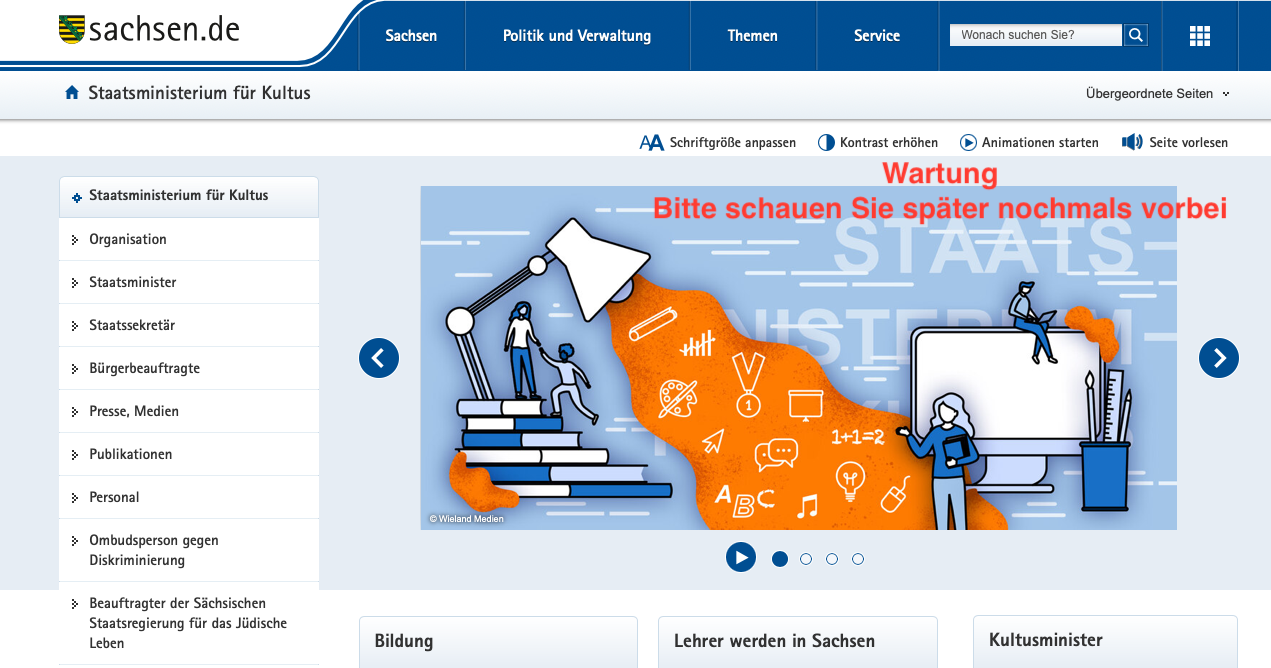Select the third slide indicator dot

pyautogui.click(x=832, y=559)
